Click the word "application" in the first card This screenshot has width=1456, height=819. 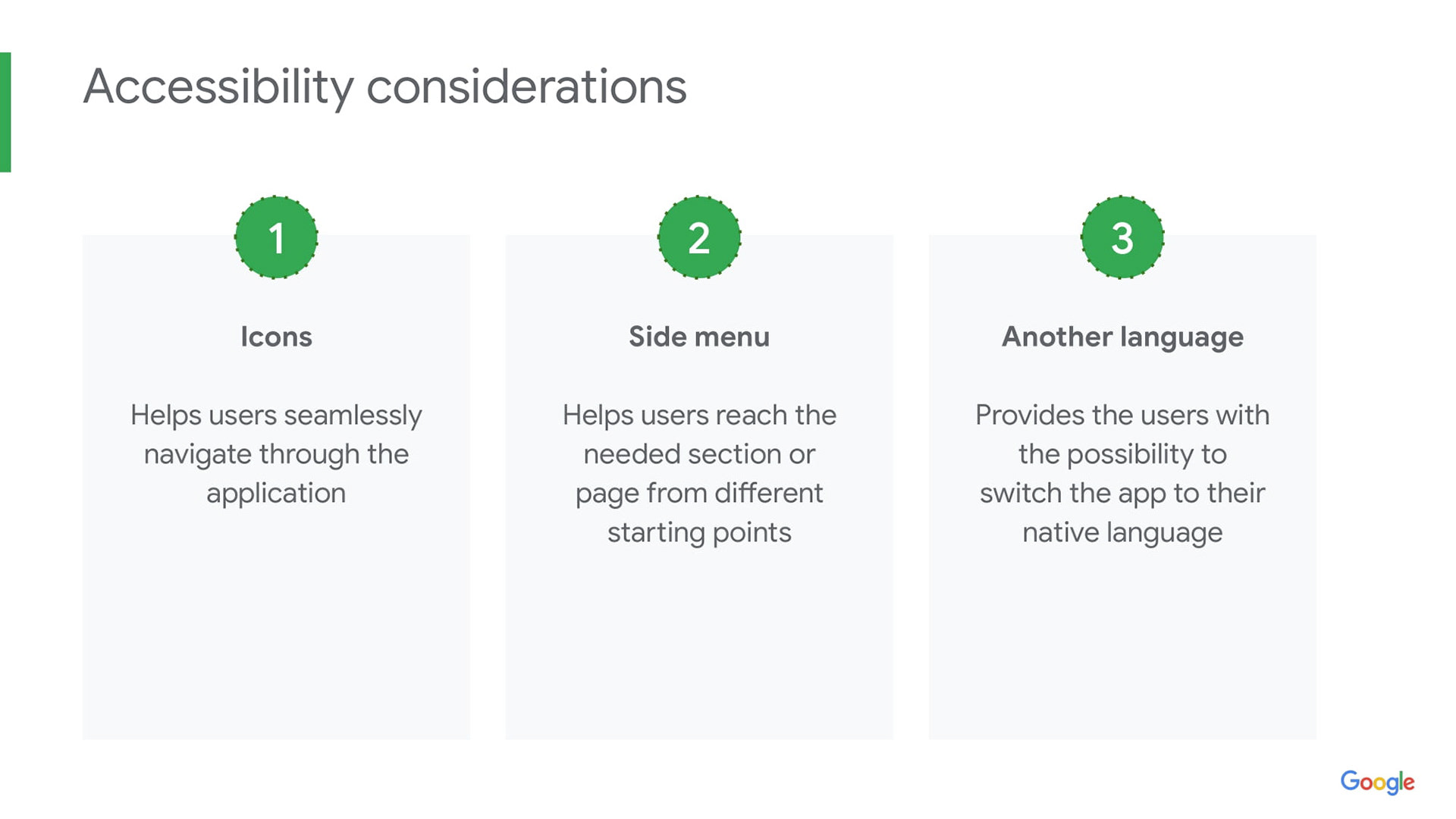pos(276,494)
